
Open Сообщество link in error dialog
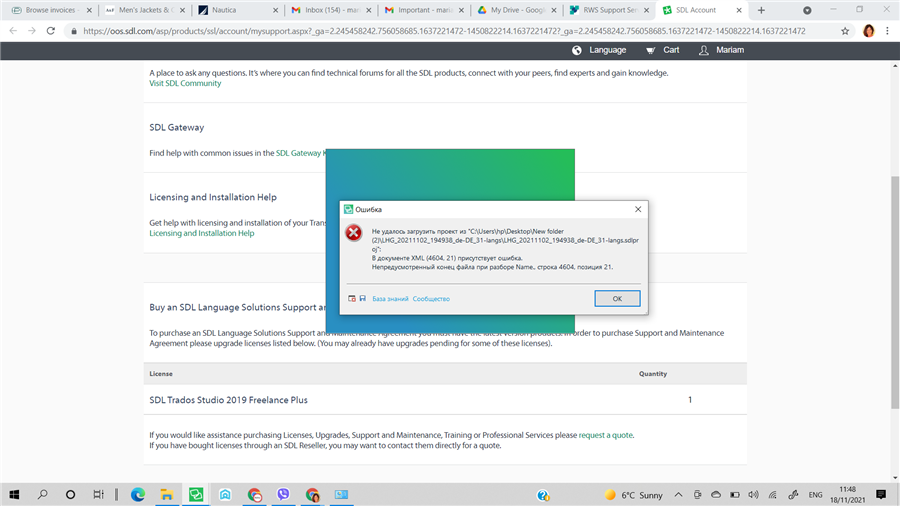point(431,299)
